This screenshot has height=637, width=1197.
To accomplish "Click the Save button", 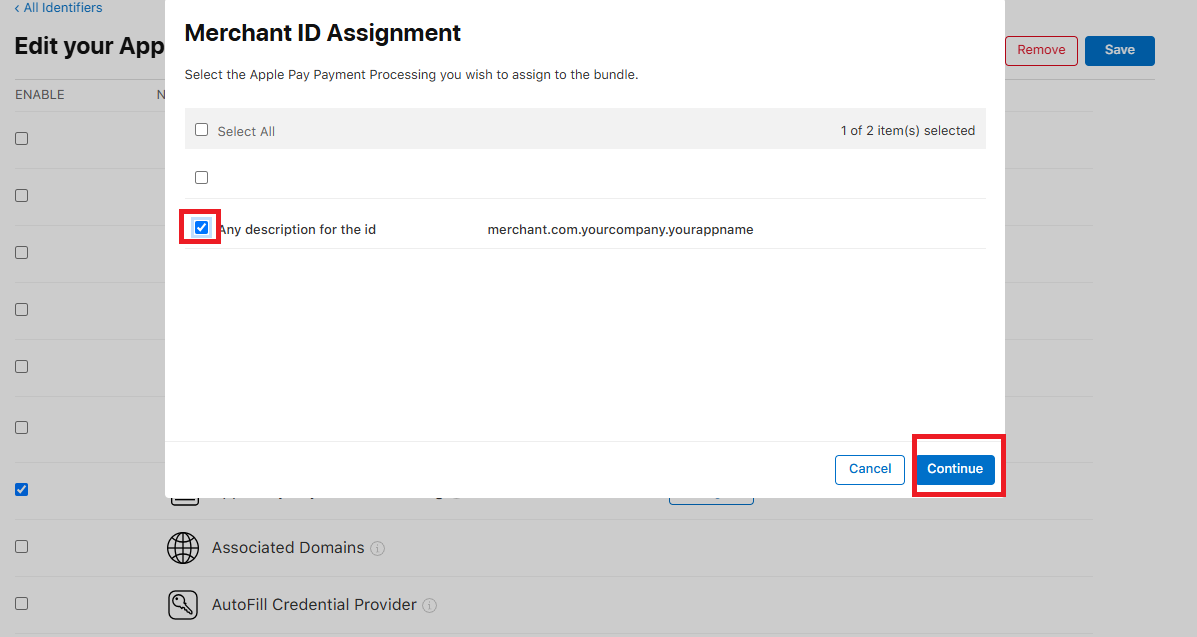I will [1119, 50].
